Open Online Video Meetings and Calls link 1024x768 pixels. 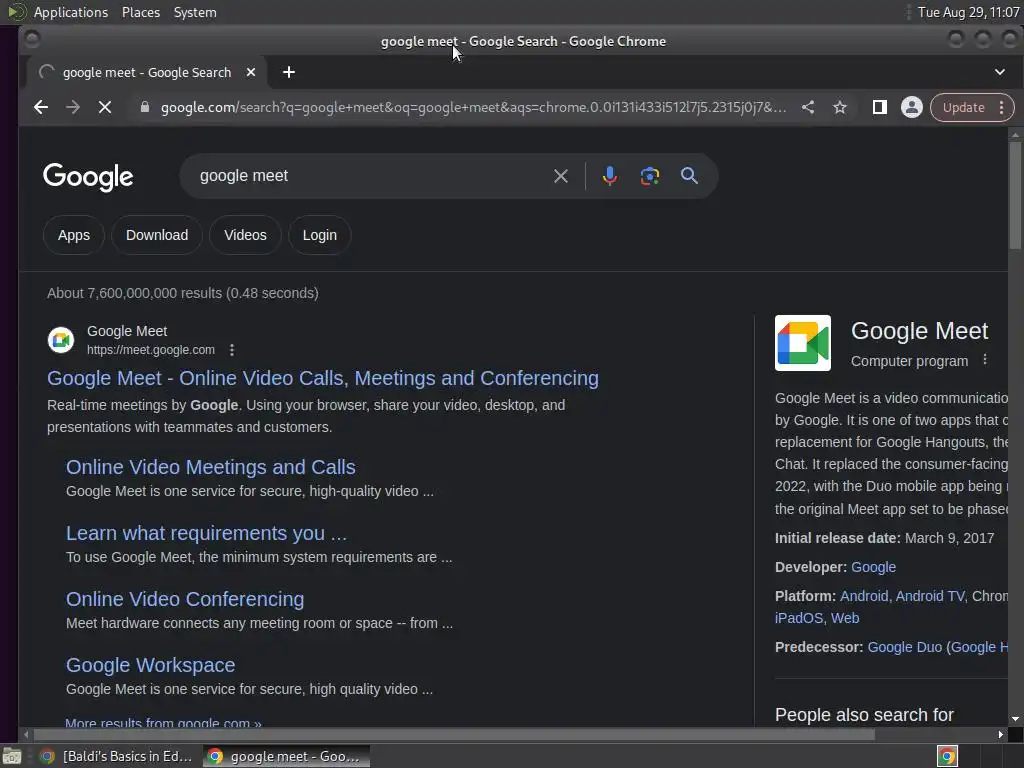[210, 467]
